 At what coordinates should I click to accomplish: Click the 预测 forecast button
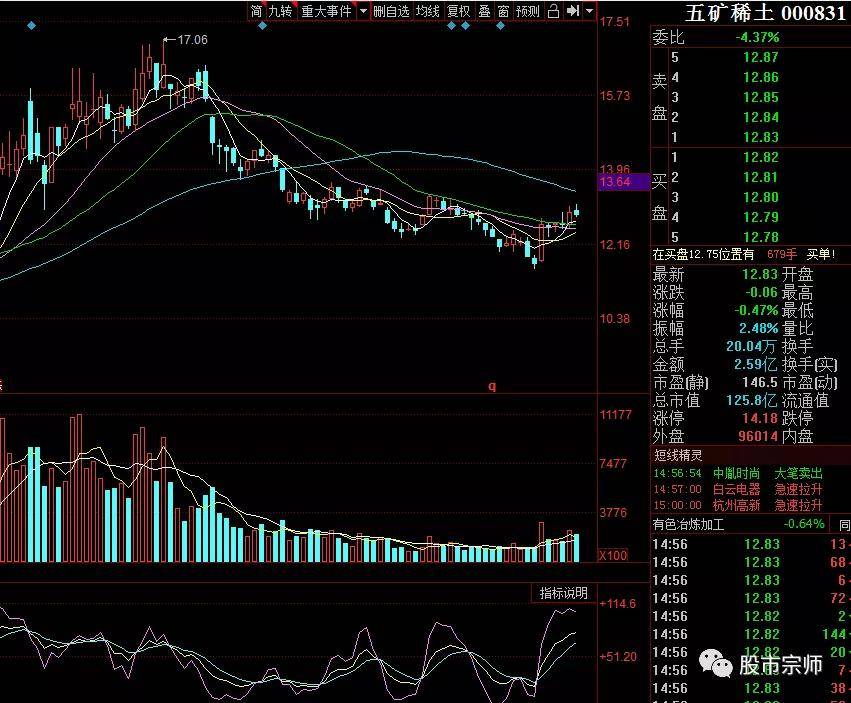pyautogui.click(x=528, y=11)
